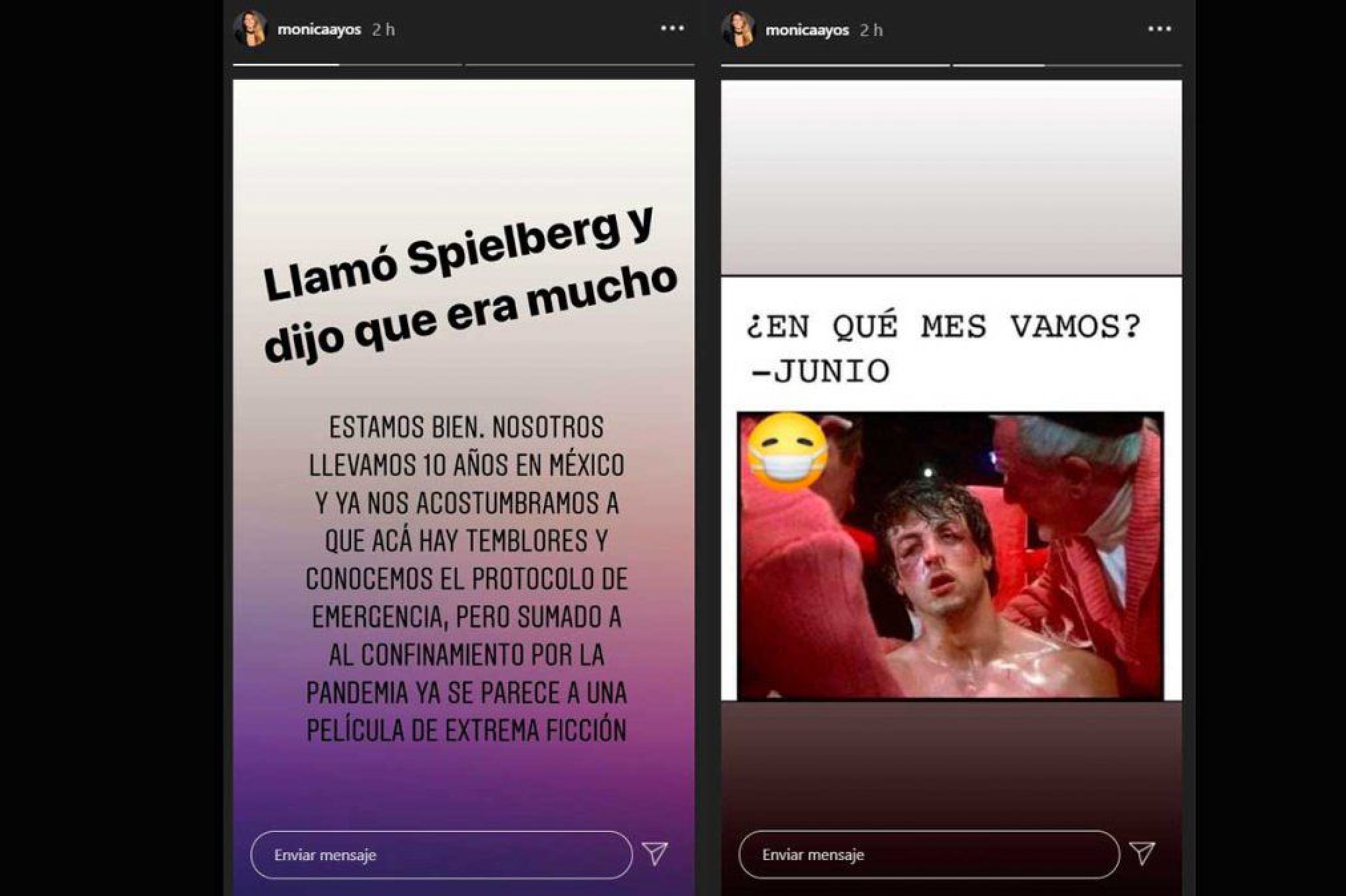Click monicaayos username on left story

tap(319, 30)
